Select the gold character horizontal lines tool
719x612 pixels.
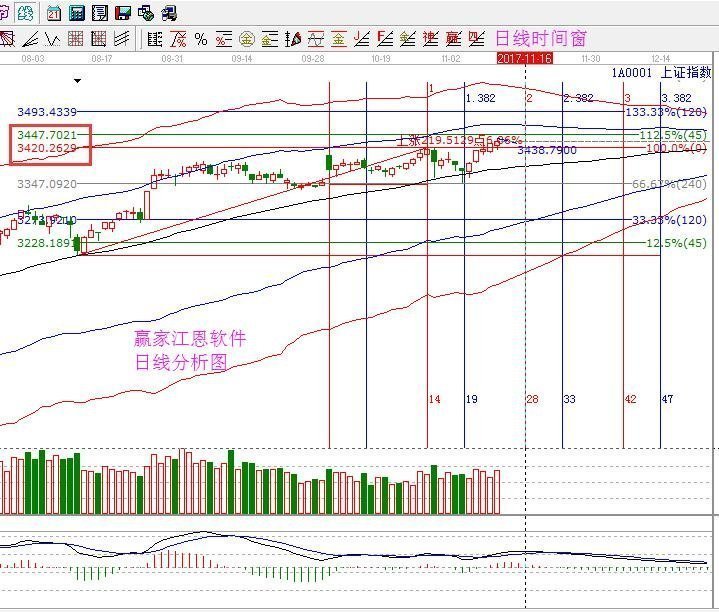270,39
